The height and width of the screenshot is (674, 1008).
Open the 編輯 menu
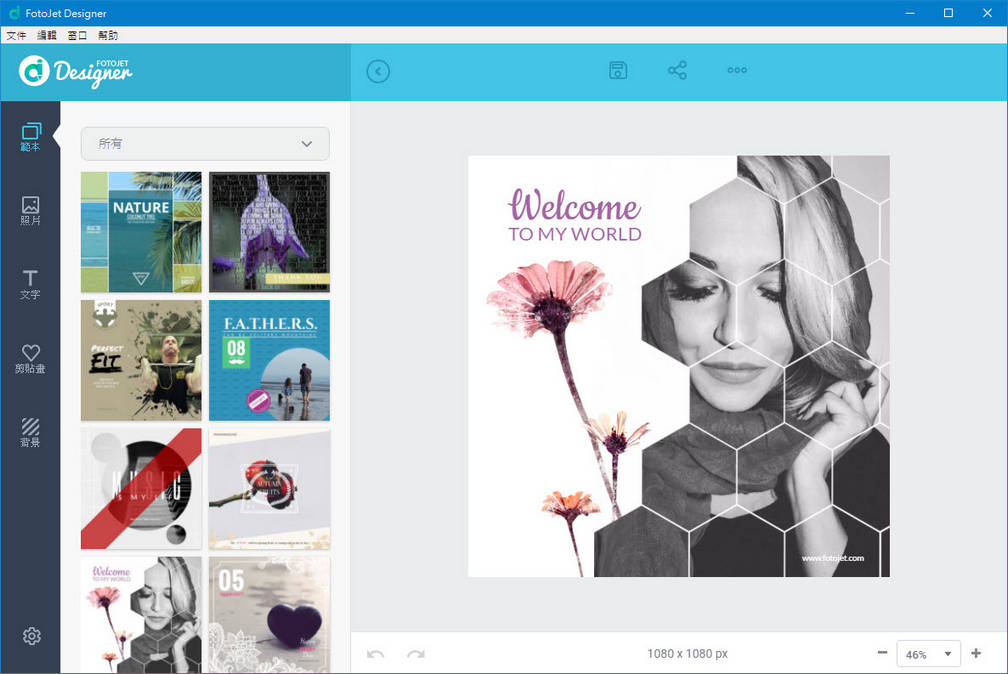[47, 35]
